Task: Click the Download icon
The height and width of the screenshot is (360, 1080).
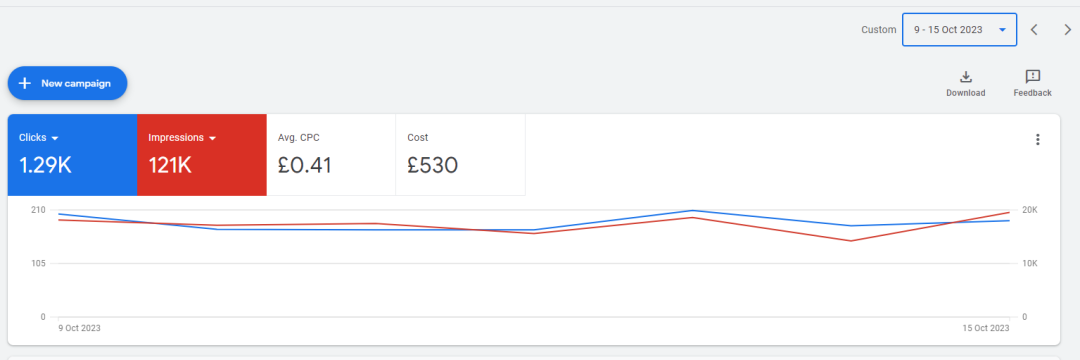Action: click(x=966, y=76)
